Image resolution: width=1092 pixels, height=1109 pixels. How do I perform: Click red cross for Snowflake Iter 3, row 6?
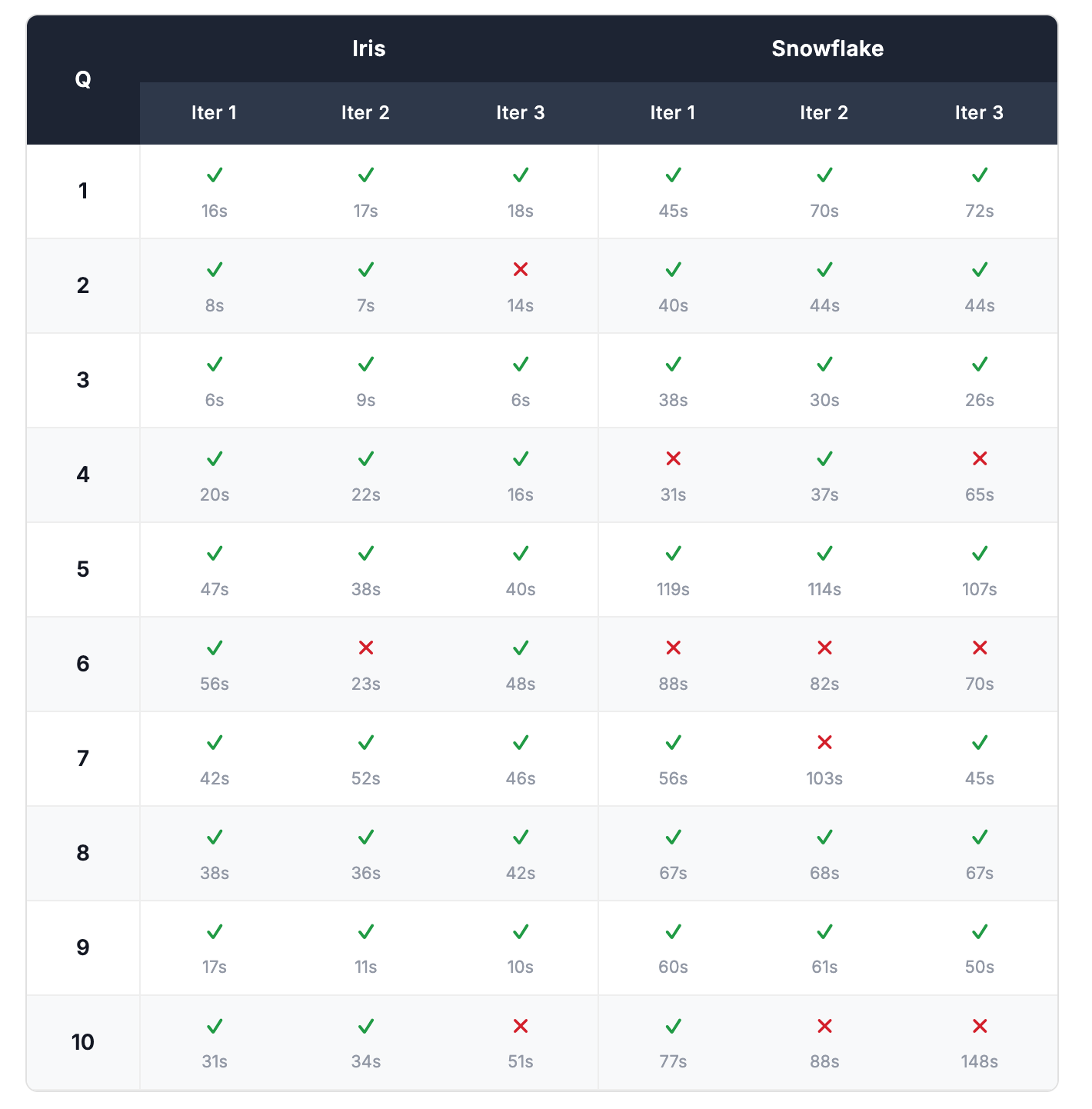pyautogui.click(x=979, y=648)
